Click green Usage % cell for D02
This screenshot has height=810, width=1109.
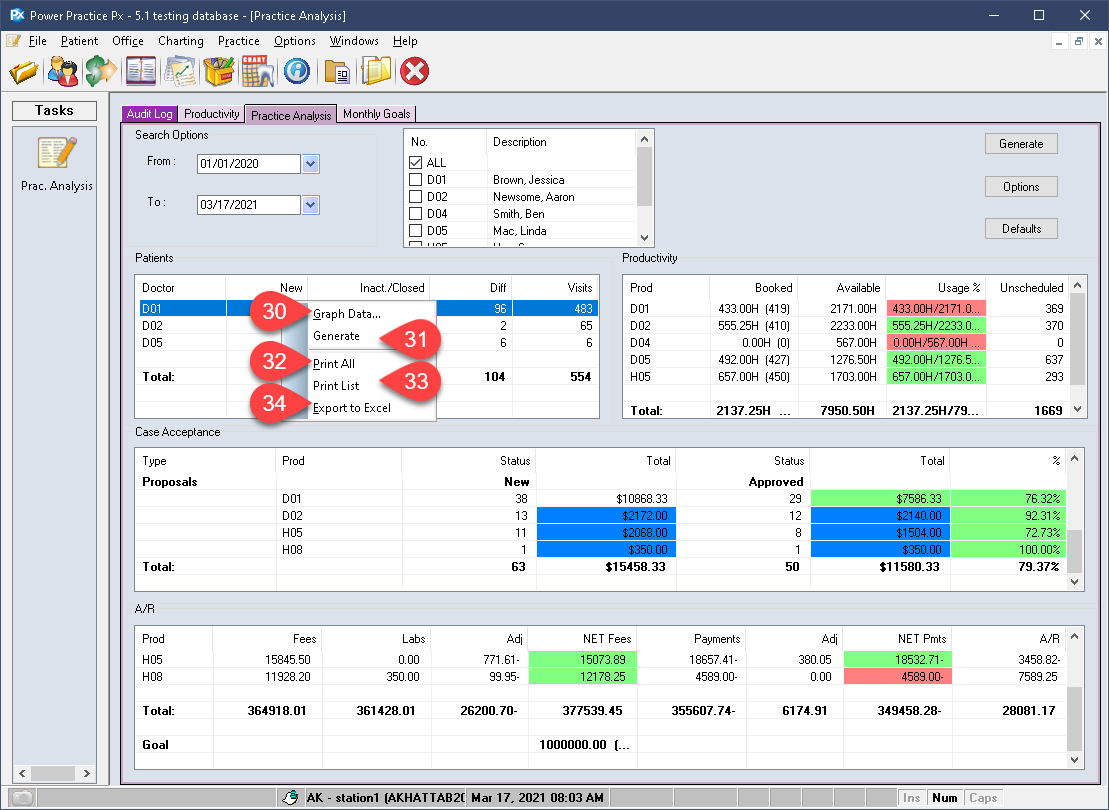pyautogui.click(x=935, y=325)
